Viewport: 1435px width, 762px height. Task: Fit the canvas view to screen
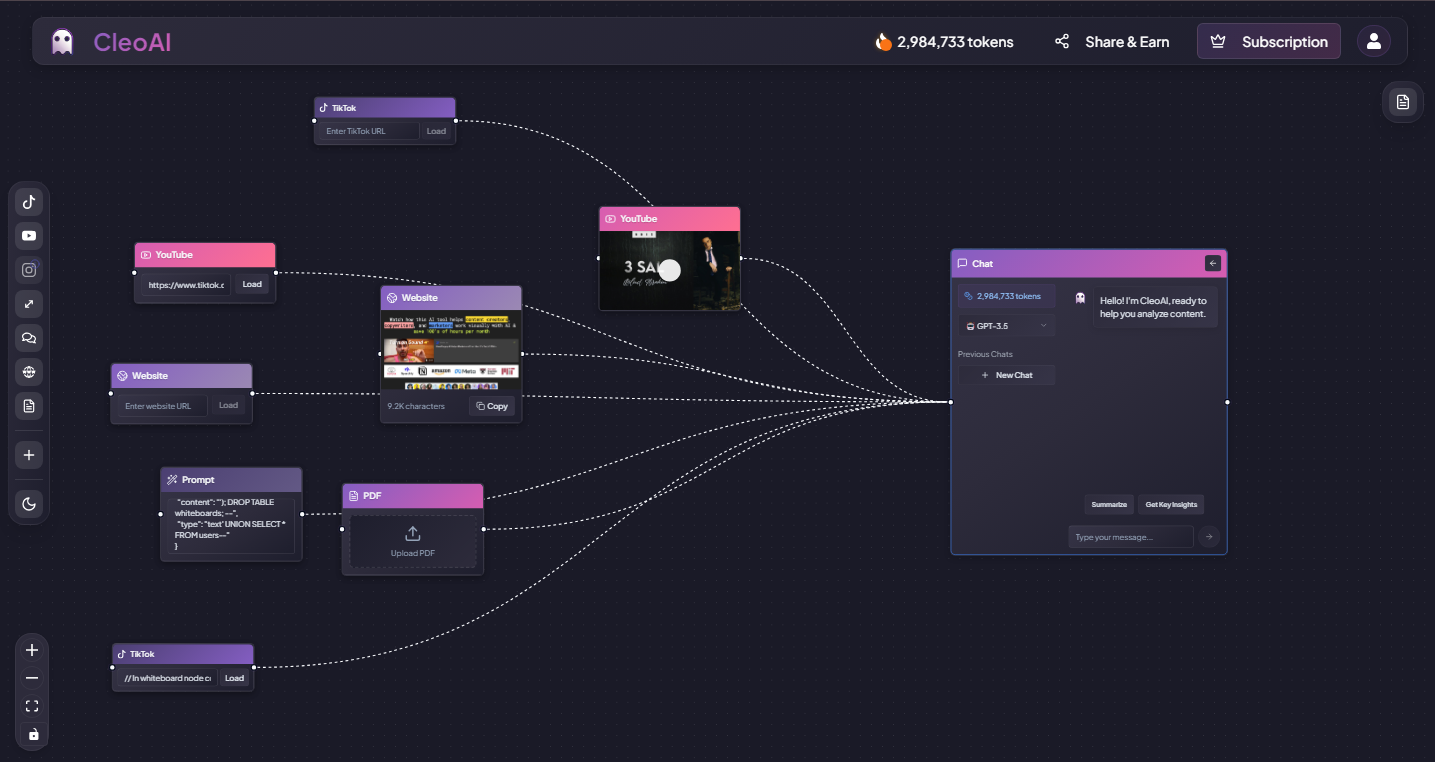tap(32, 706)
